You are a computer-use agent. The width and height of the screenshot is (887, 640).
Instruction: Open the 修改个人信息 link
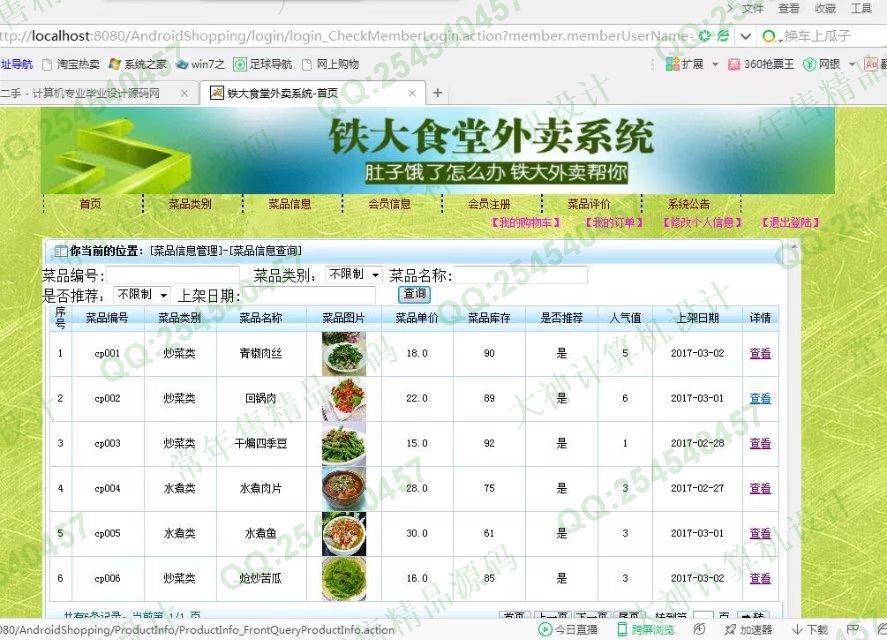click(x=702, y=222)
